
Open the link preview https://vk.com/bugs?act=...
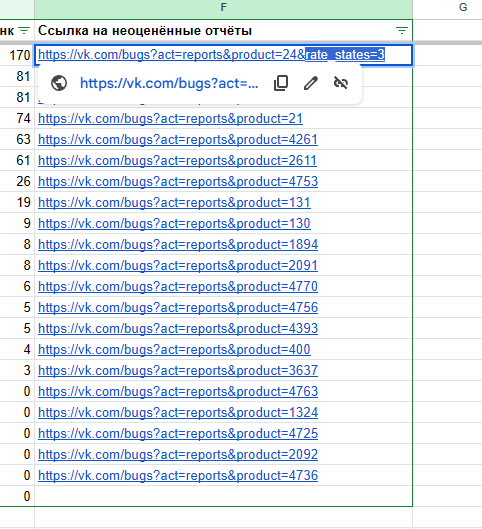[169, 83]
